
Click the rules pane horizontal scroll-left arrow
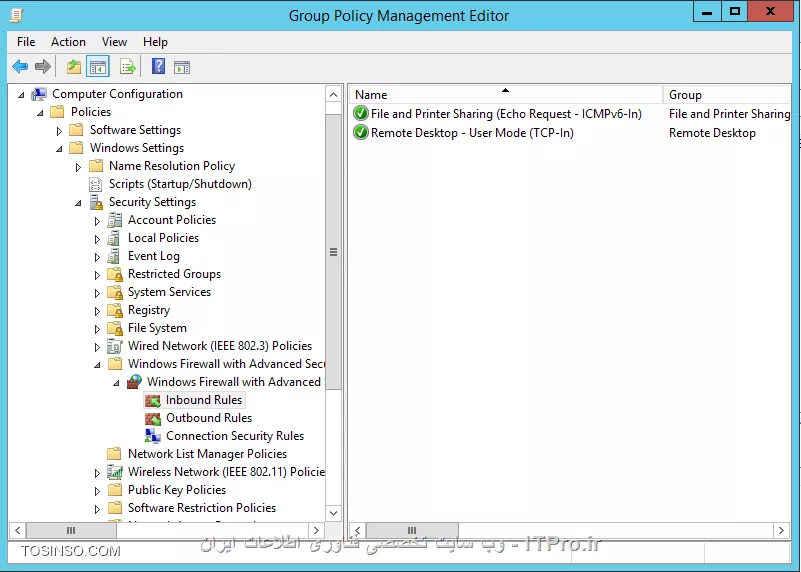pyautogui.click(x=358, y=530)
